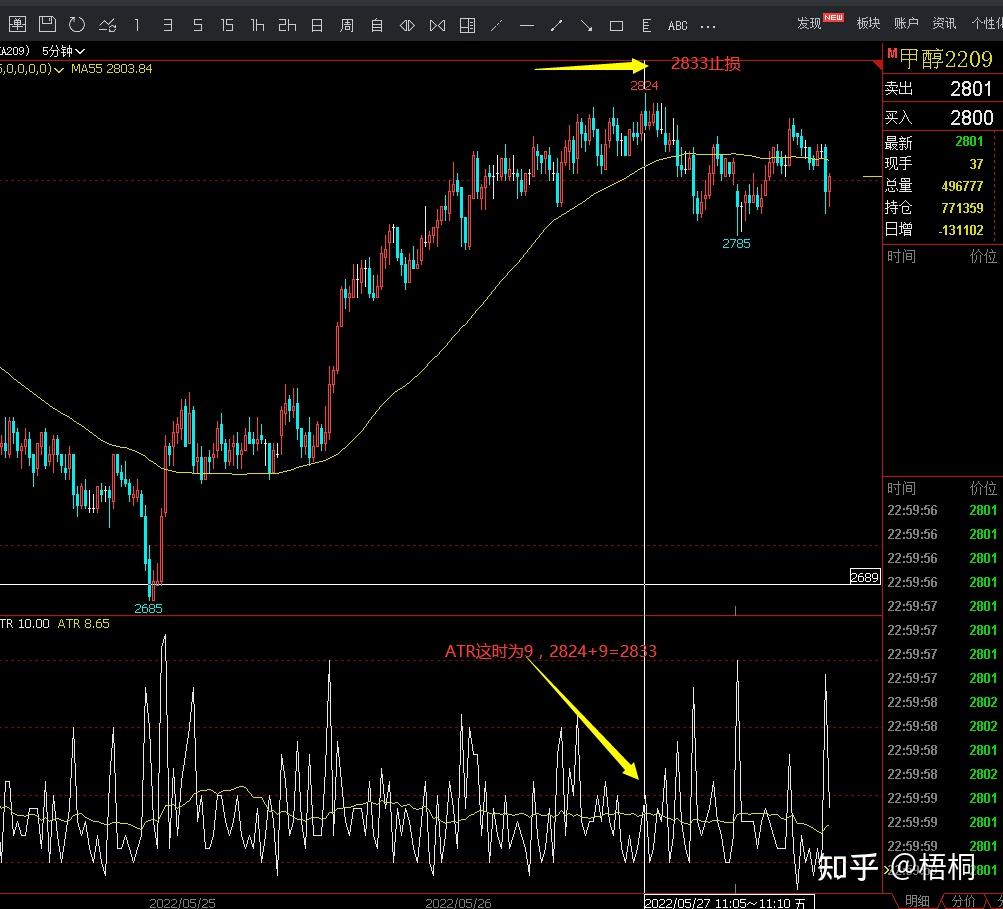The width and height of the screenshot is (1003, 909).
Task: Open the 板块 menu
Action: (x=868, y=24)
